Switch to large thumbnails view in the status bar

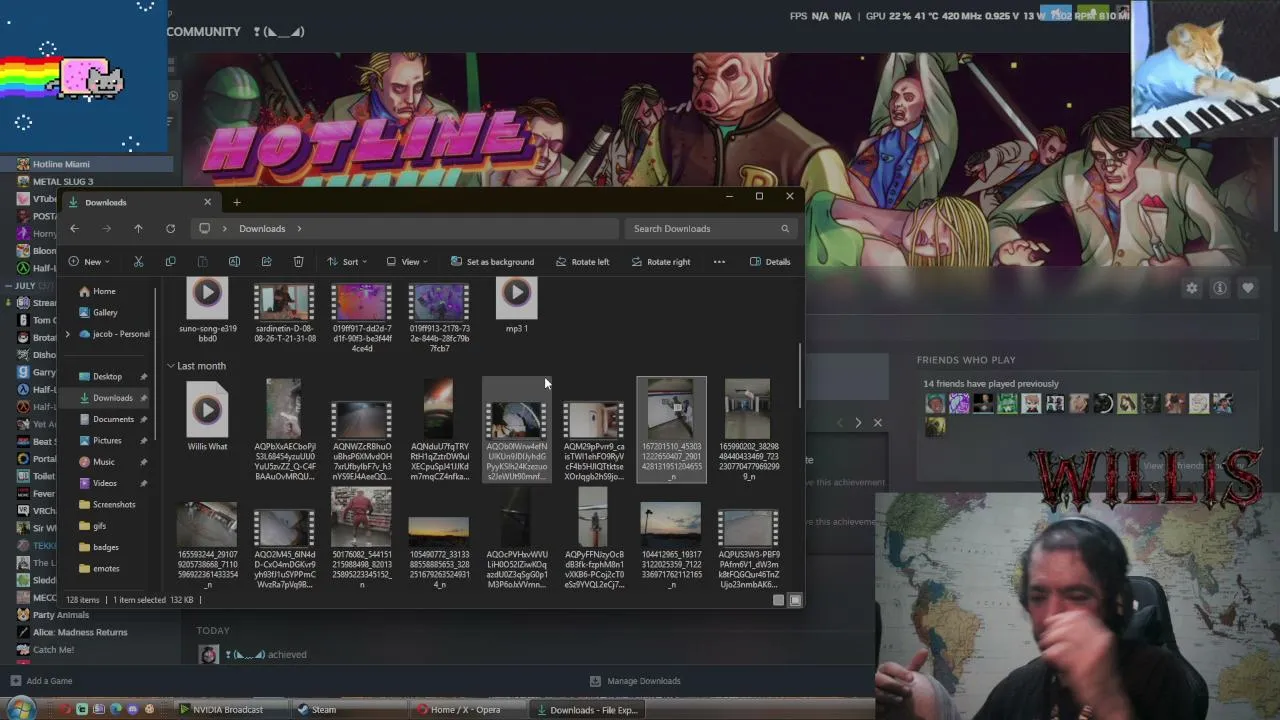[795, 600]
